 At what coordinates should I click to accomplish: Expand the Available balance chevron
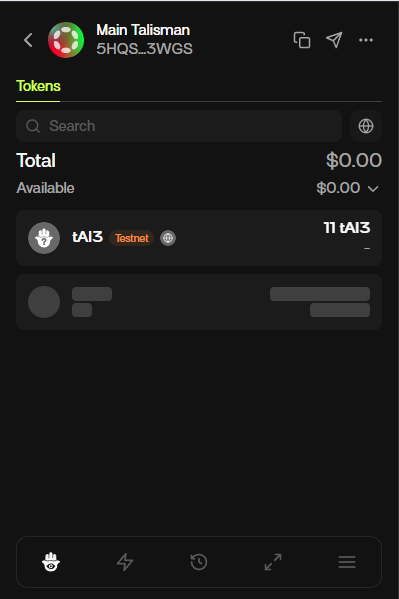click(373, 188)
